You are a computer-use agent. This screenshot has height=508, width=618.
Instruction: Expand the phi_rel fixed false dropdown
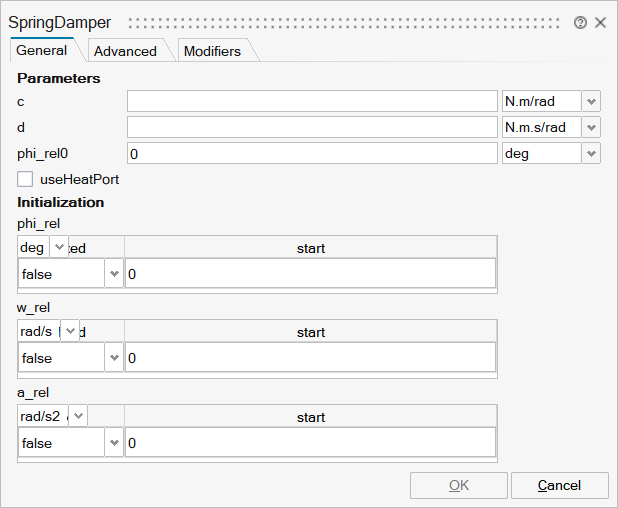pos(113,273)
